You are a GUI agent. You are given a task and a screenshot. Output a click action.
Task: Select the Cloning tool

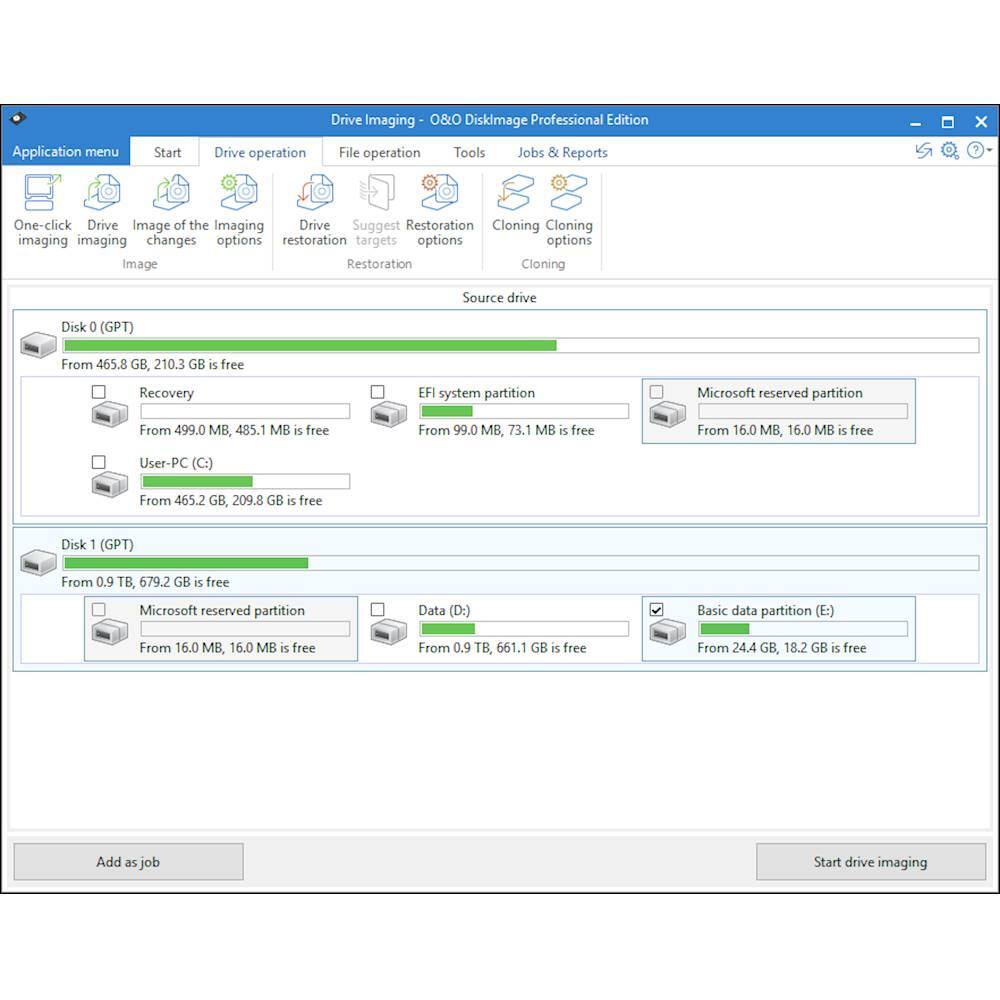click(x=515, y=194)
